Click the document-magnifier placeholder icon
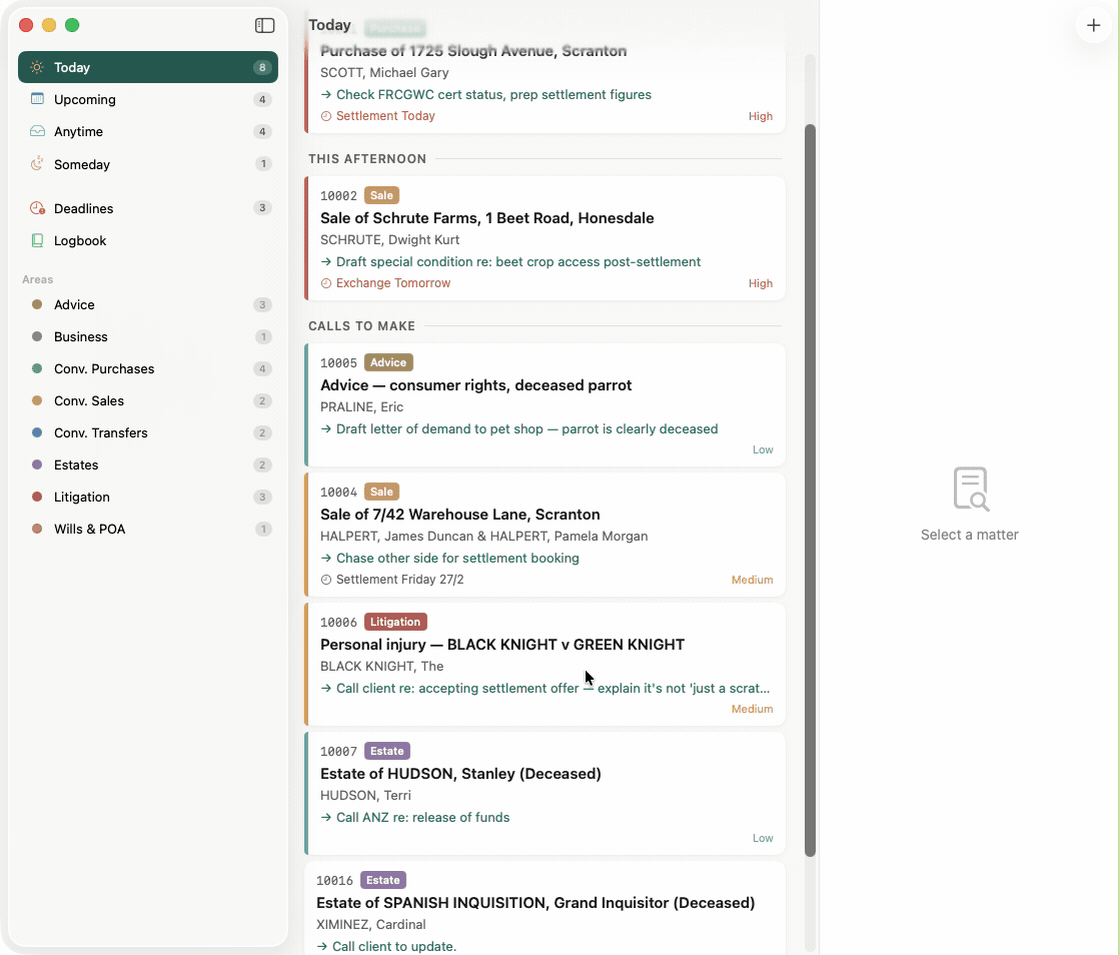The height and width of the screenshot is (955, 1119). click(x=969, y=489)
